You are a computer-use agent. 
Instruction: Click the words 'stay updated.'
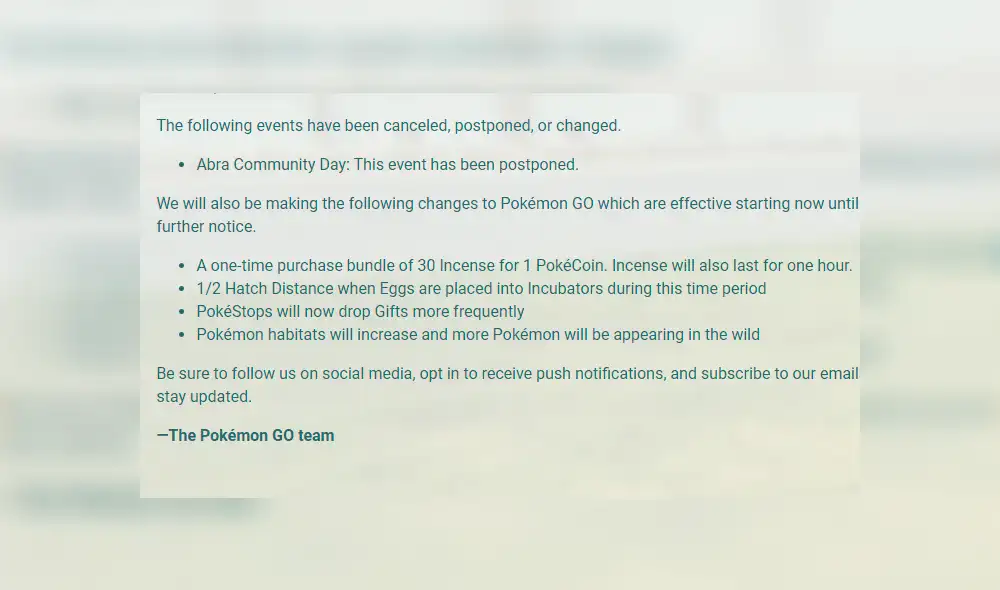(x=204, y=397)
